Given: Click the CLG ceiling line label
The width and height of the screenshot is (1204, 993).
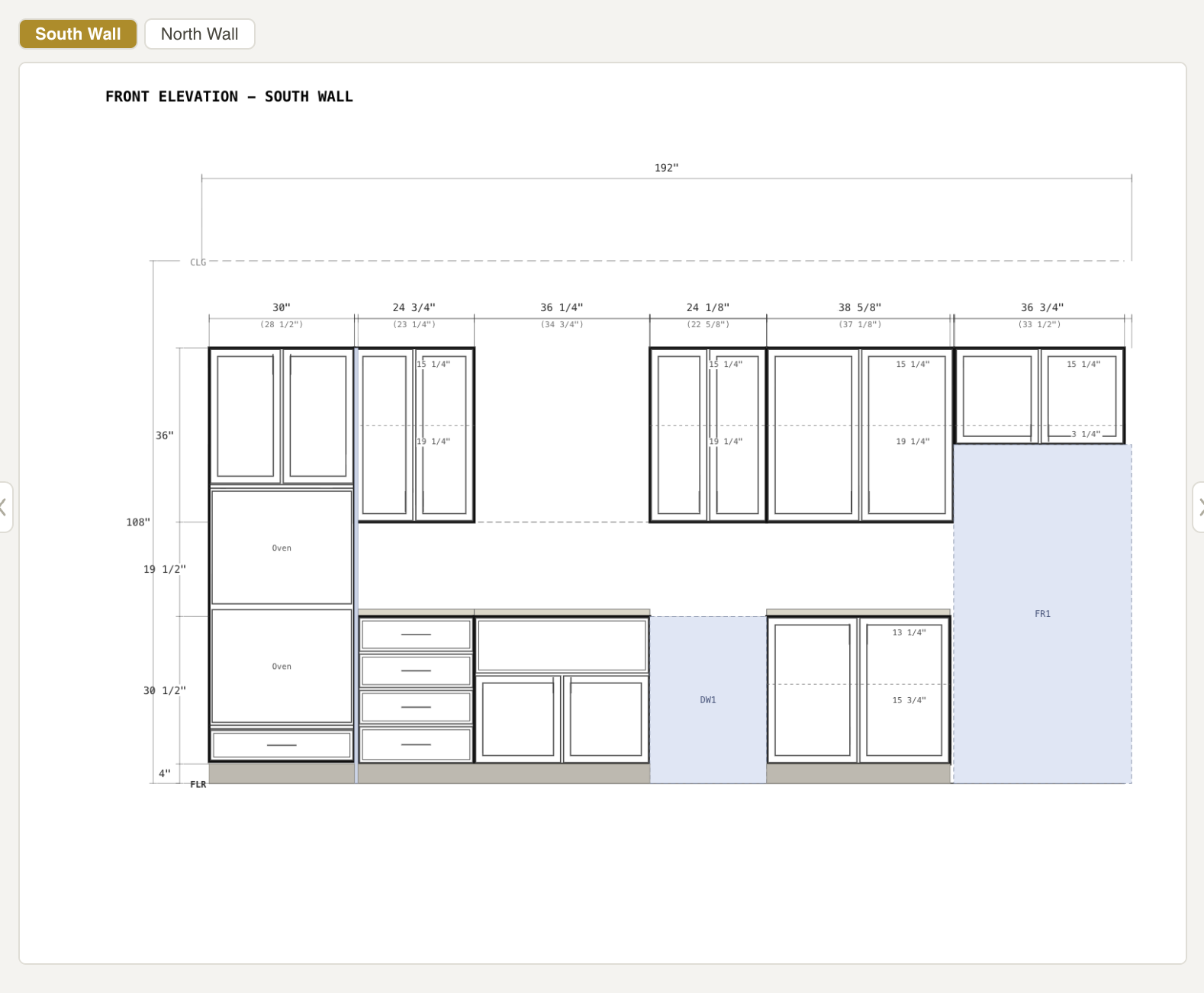Looking at the screenshot, I should [198, 262].
